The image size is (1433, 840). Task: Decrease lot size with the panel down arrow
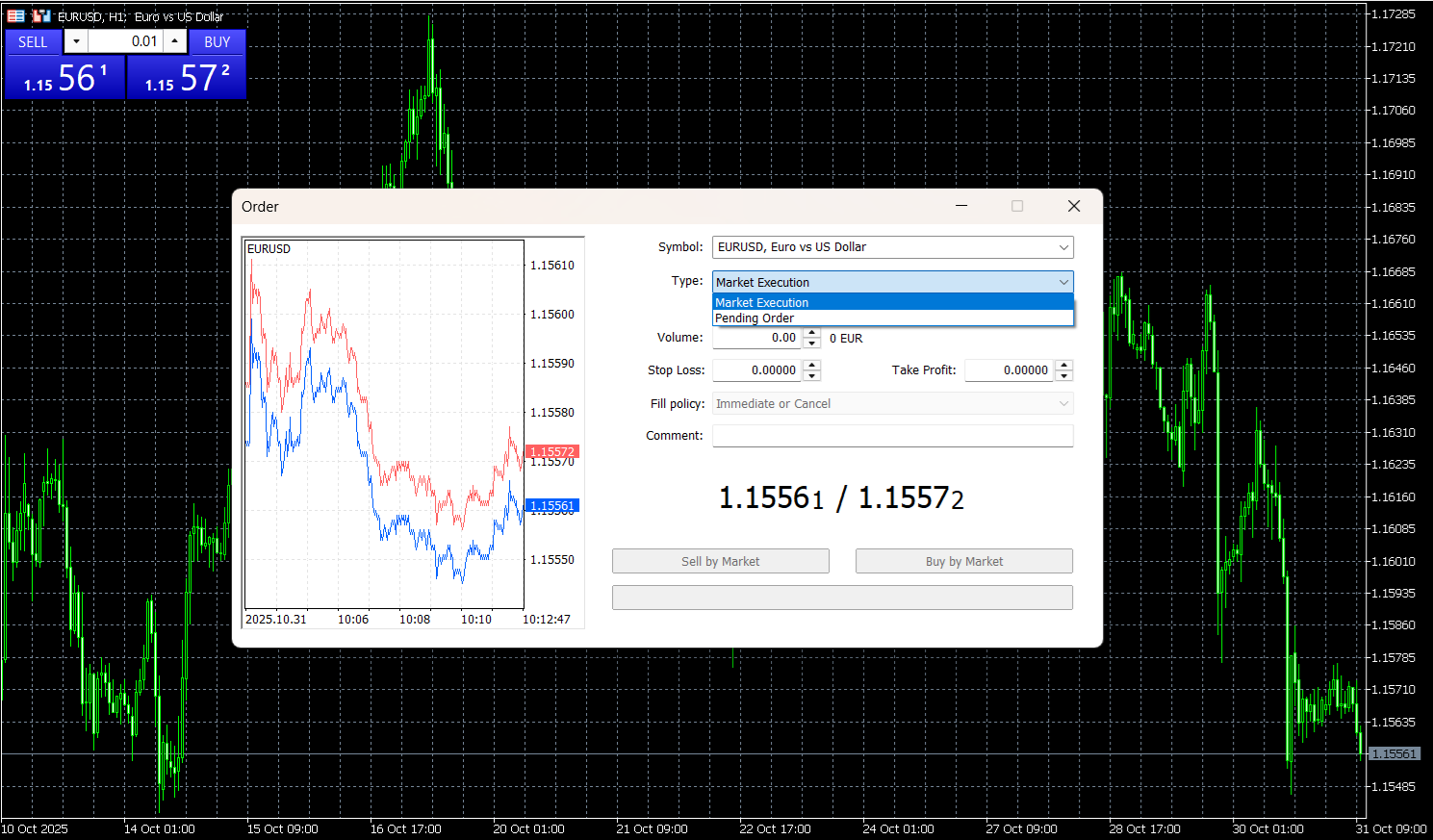(76, 41)
